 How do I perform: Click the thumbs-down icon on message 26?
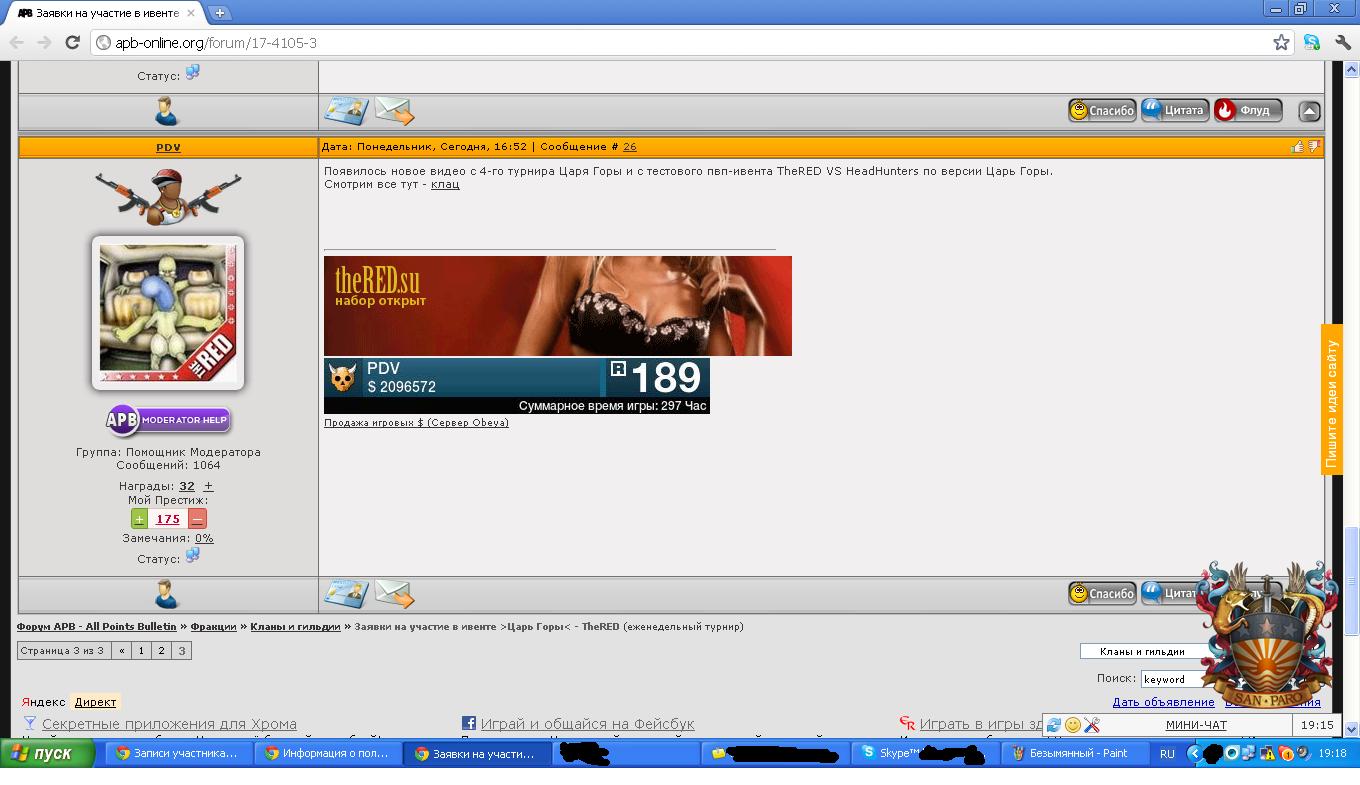pos(1314,147)
